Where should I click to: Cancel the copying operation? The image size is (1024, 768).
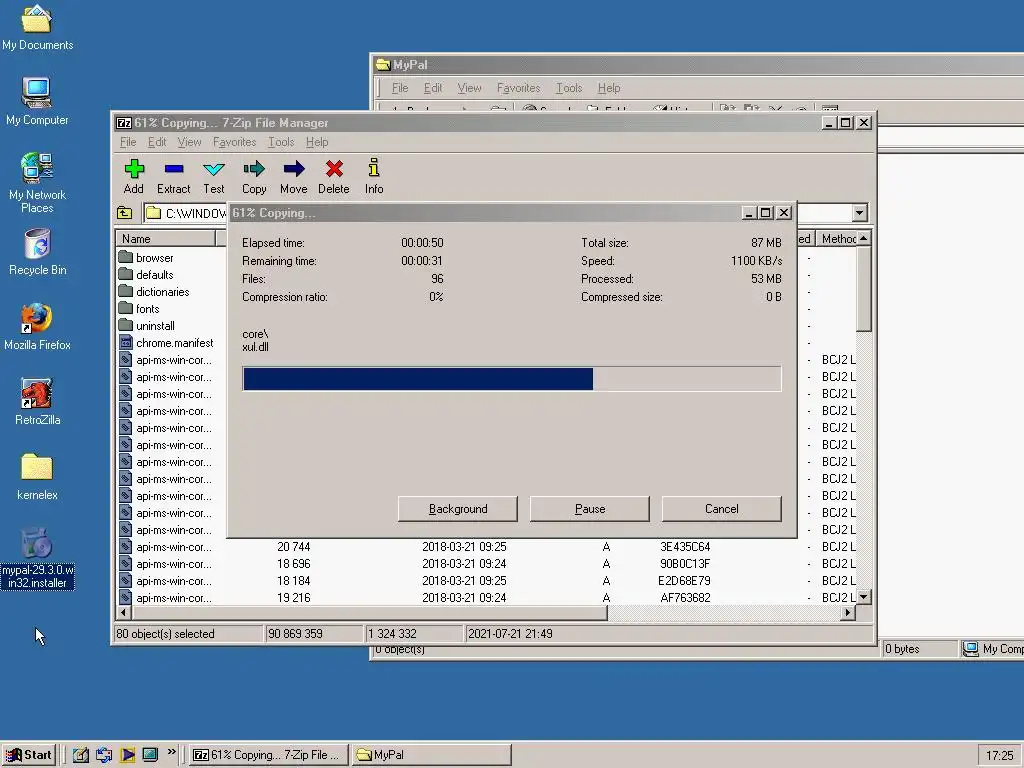(x=722, y=509)
